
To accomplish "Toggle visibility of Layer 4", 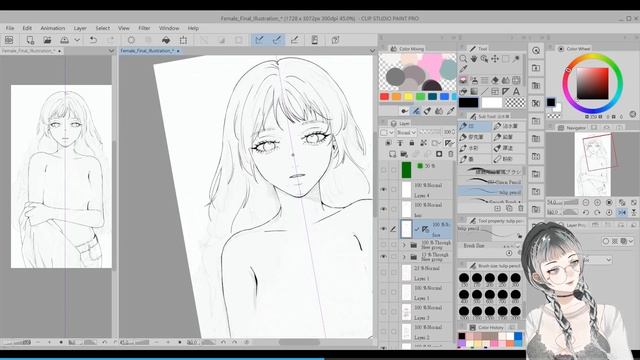I will 383,190.
